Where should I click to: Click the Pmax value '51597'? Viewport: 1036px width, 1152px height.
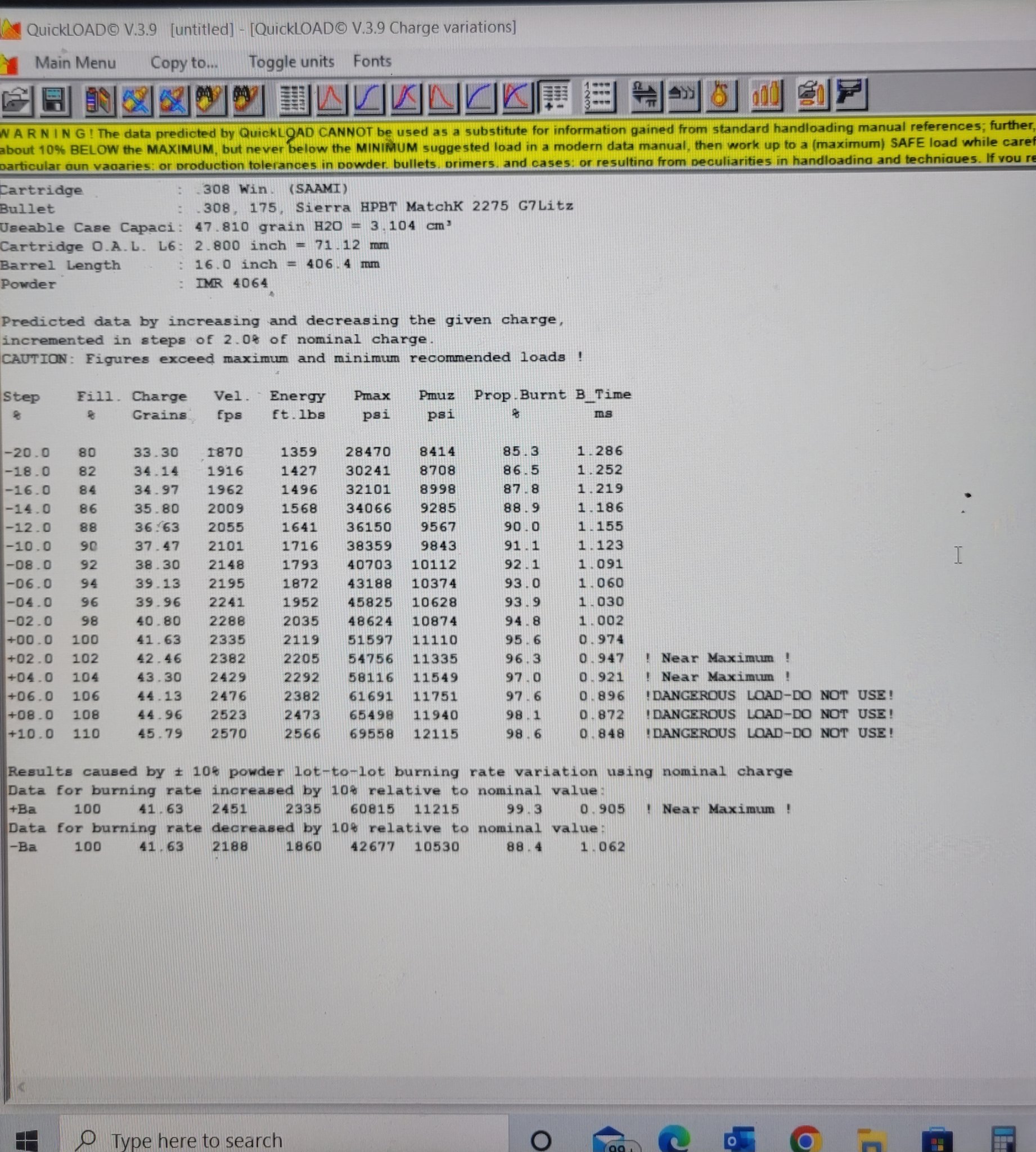pos(370,639)
